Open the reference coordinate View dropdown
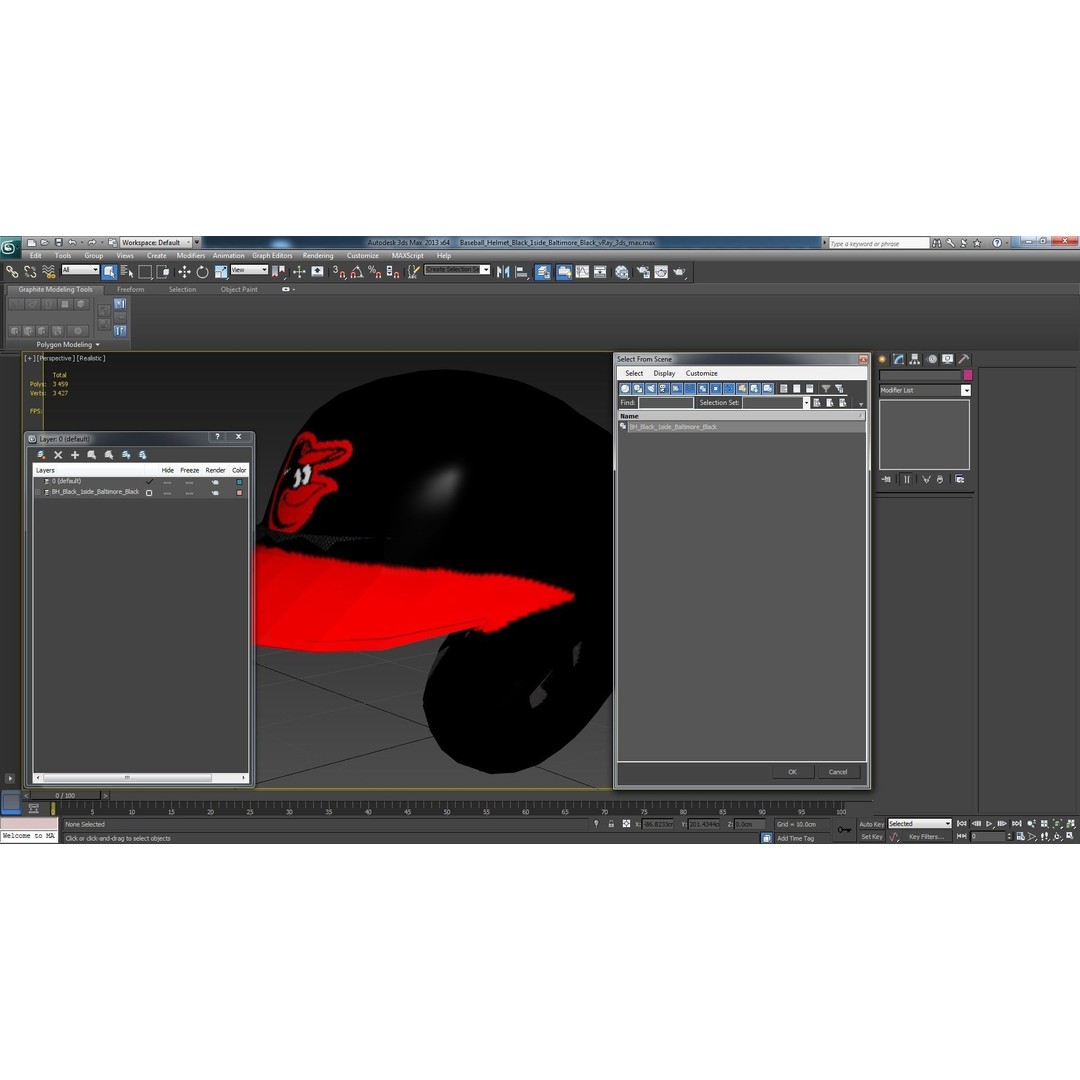 (x=249, y=270)
